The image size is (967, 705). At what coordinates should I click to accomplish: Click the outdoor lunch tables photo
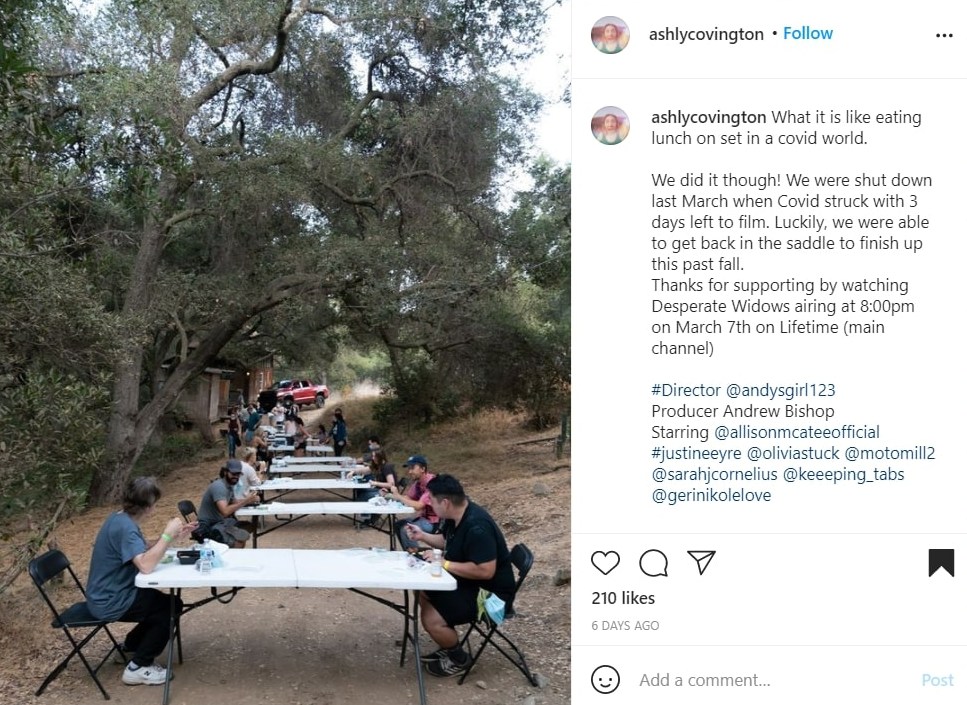pyautogui.click(x=285, y=352)
